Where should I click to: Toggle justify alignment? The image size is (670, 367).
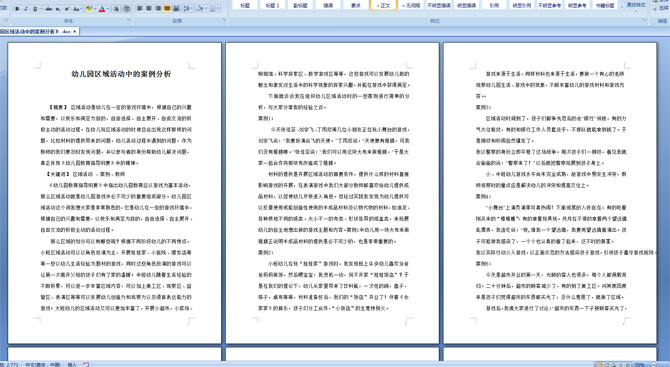(x=167, y=9)
